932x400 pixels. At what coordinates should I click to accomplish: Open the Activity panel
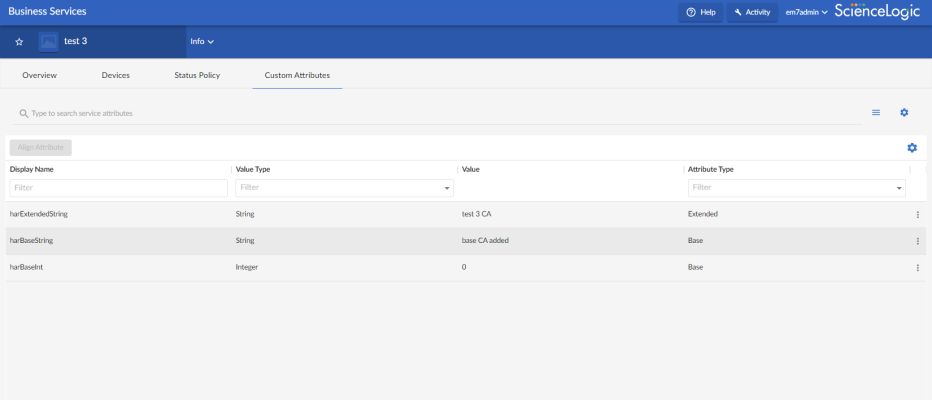pyautogui.click(x=751, y=12)
